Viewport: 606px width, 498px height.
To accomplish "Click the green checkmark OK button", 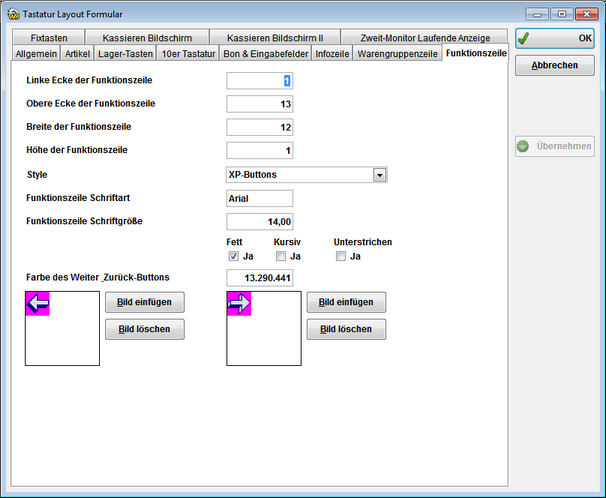I will [555, 38].
